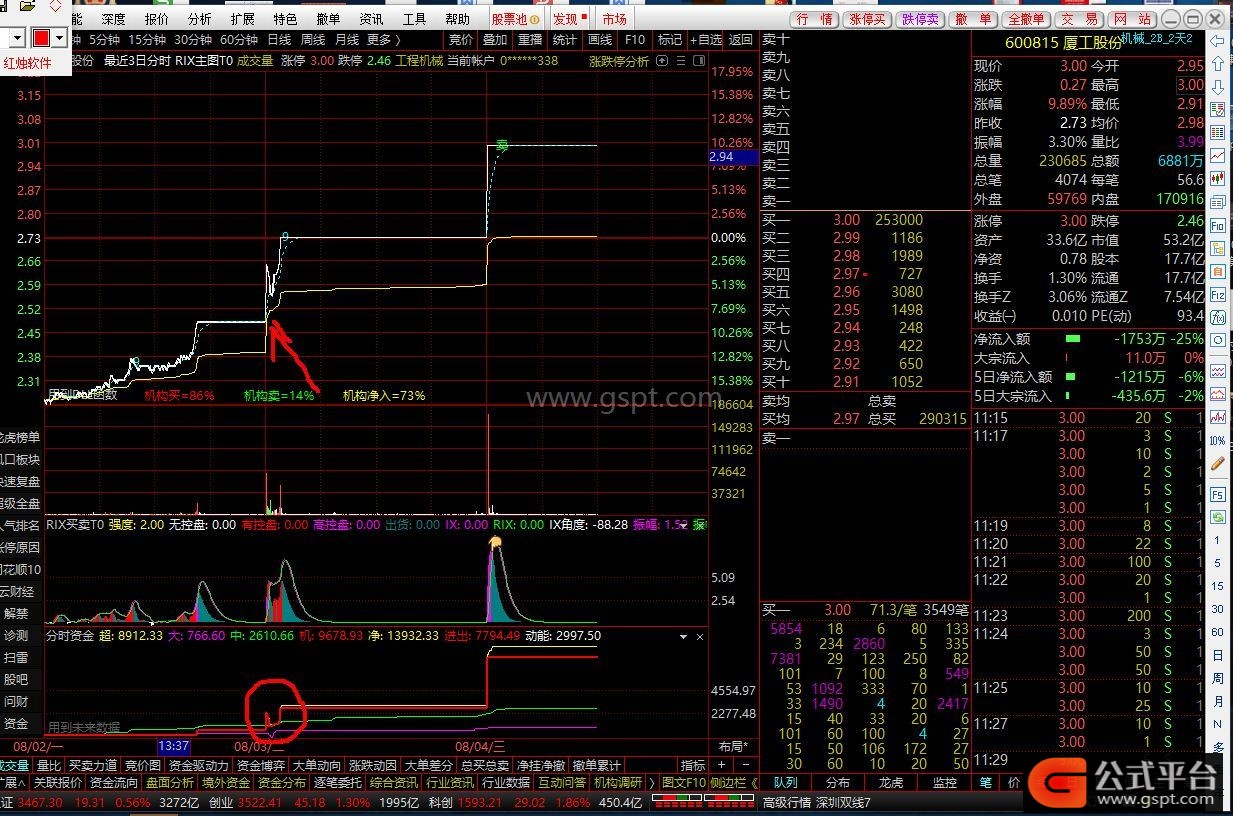Select the 竞价 toolbar button

(461, 40)
